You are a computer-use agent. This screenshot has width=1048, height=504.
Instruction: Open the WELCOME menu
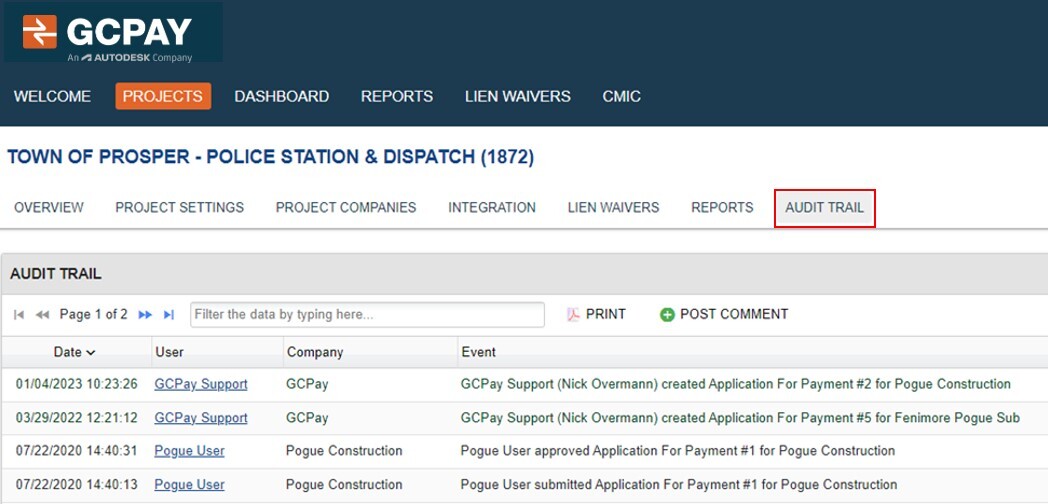[x=52, y=96]
